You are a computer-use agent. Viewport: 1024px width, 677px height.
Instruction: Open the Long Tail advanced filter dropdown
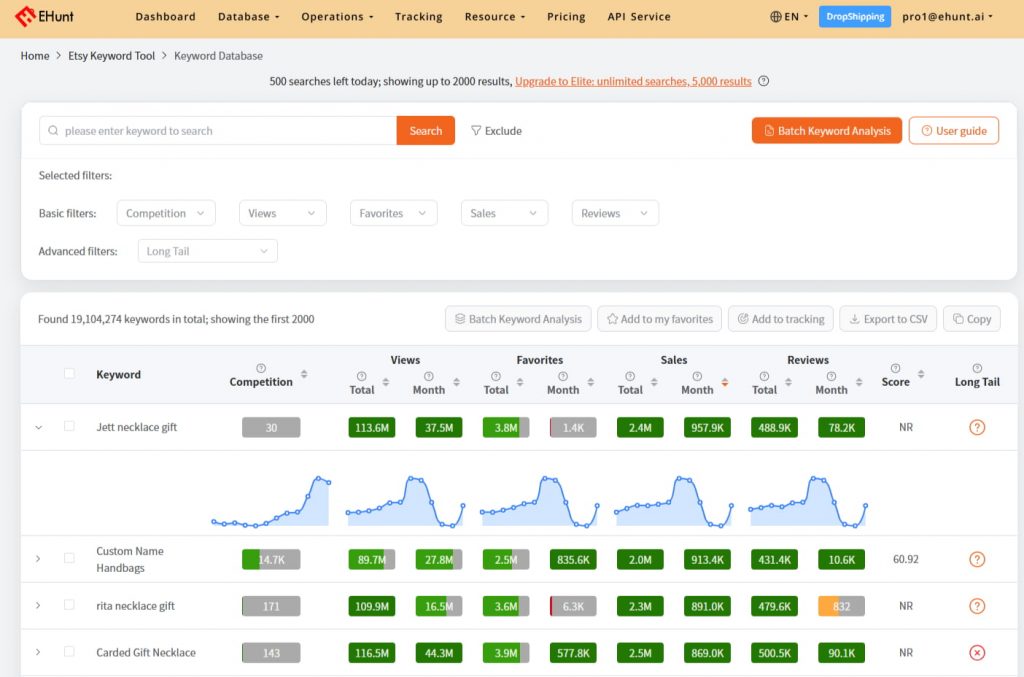(x=208, y=251)
